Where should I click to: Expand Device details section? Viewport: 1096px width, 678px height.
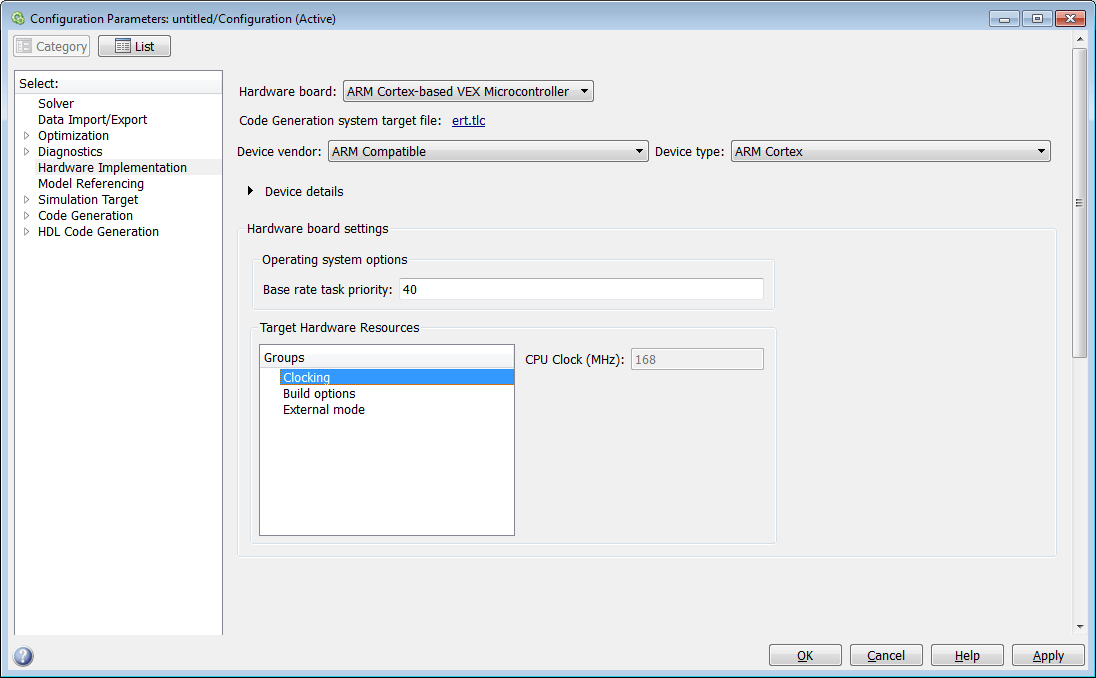click(250, 191)
